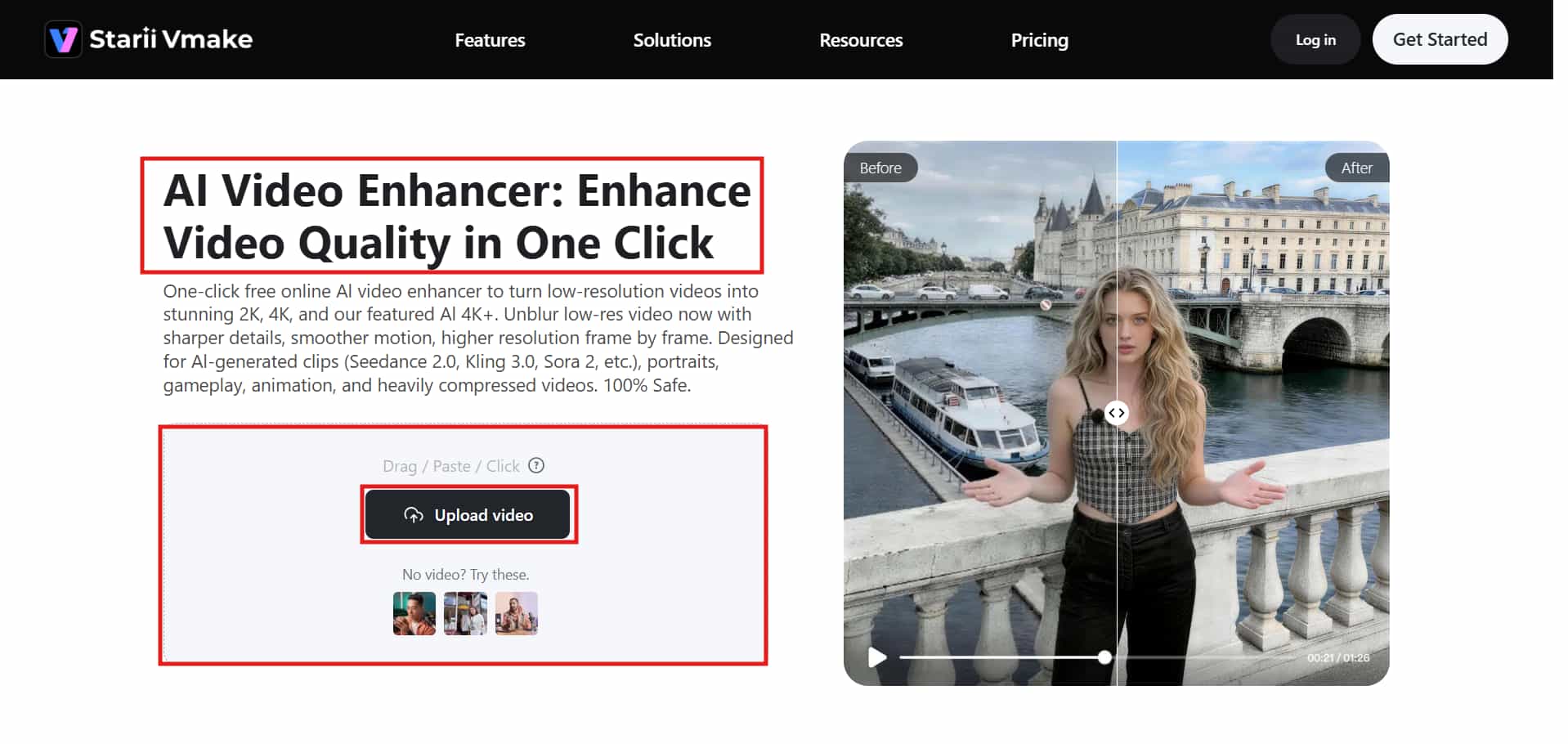
Task: Select the second sample video thumbnail
Action: click(465, 613)
